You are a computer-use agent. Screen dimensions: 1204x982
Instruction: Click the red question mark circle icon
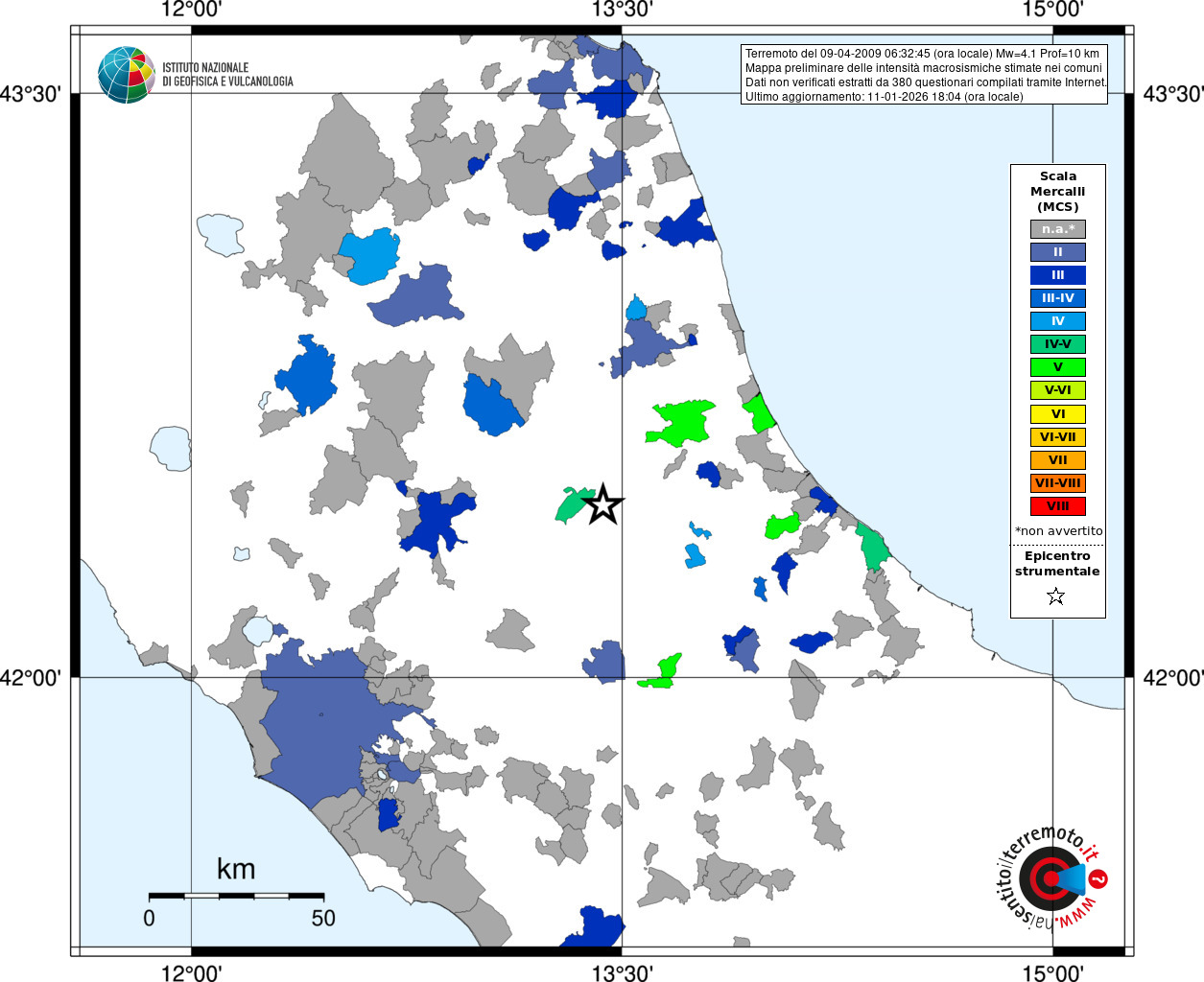tap(1099, 878)
